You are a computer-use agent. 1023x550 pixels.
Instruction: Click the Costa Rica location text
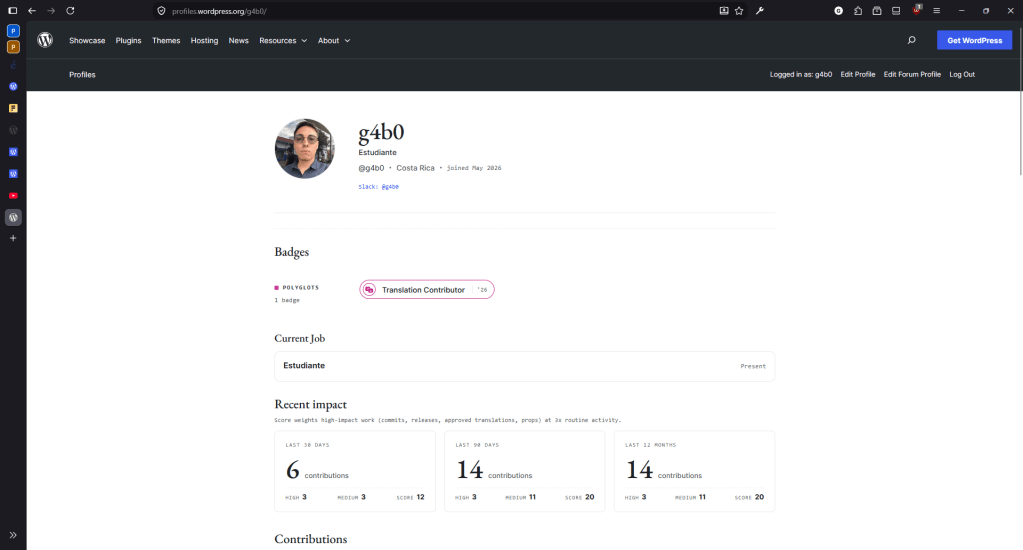coord(415,168)
